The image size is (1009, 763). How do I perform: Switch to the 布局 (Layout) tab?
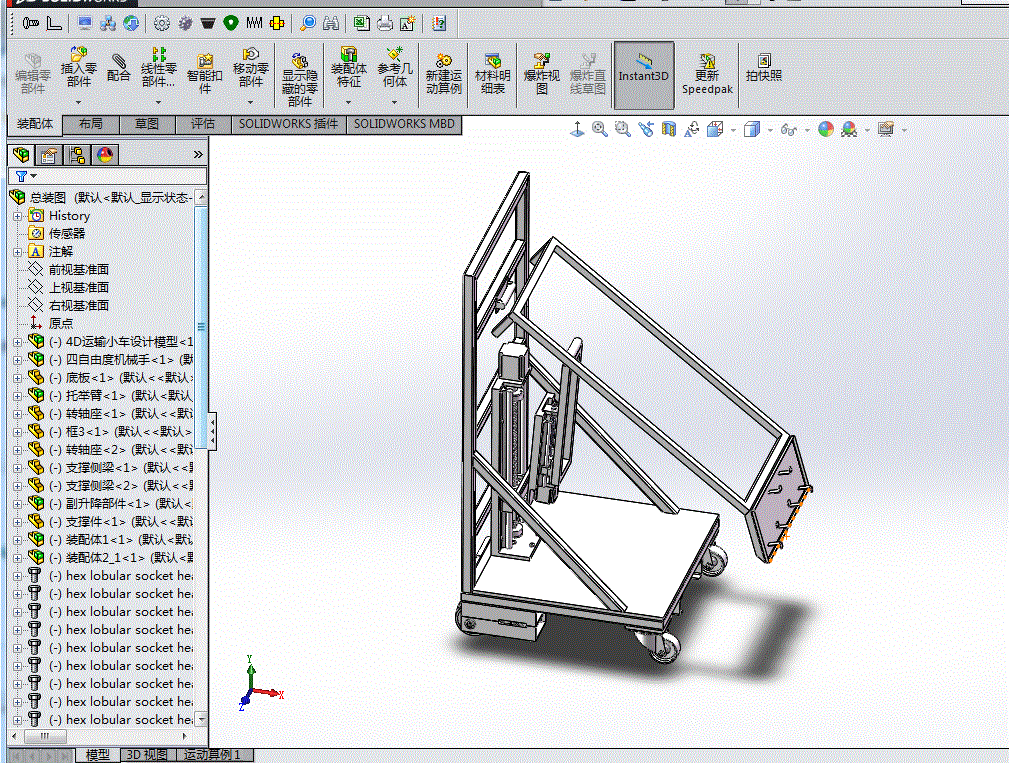pos(91,124)
